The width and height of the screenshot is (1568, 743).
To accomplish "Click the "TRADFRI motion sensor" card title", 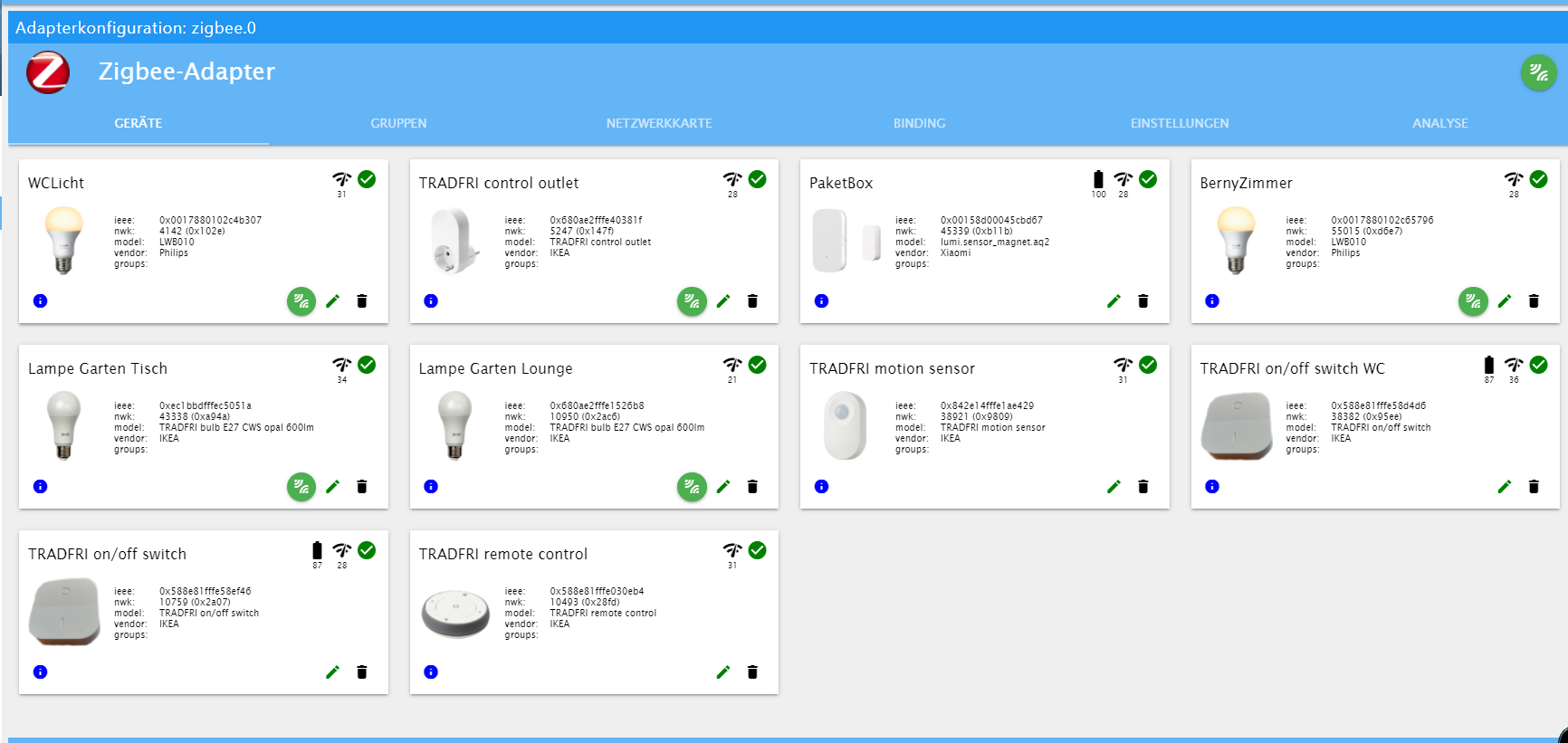I will click(892, 368).
